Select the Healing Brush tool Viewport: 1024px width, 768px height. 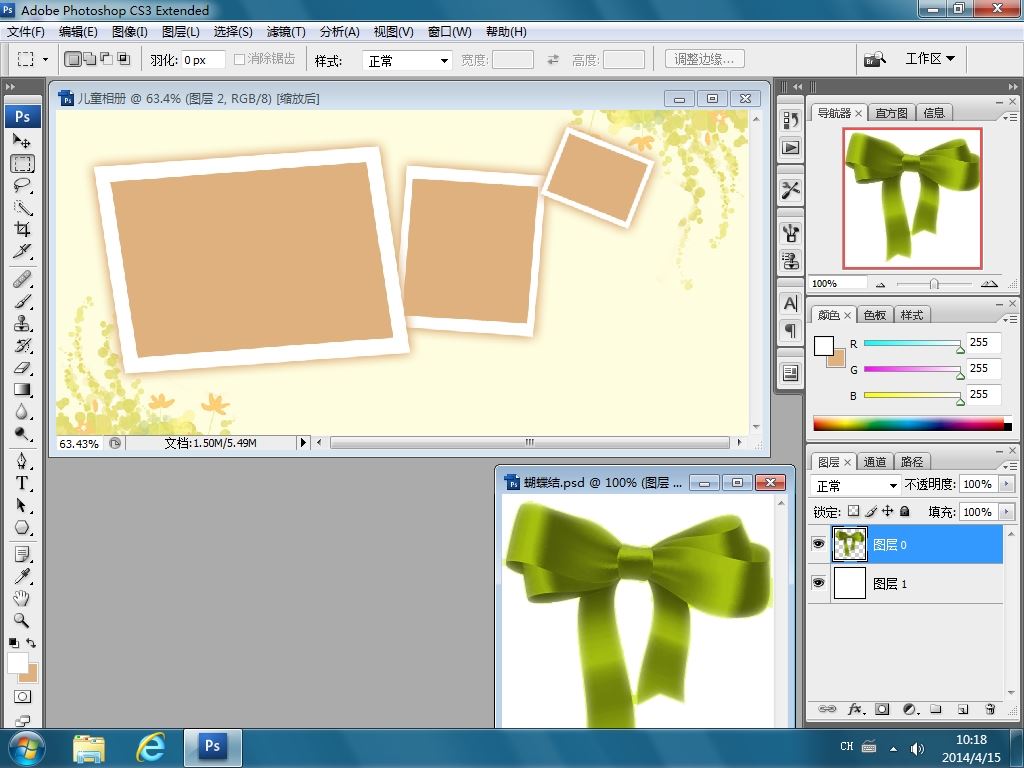[x=22, y=280]
